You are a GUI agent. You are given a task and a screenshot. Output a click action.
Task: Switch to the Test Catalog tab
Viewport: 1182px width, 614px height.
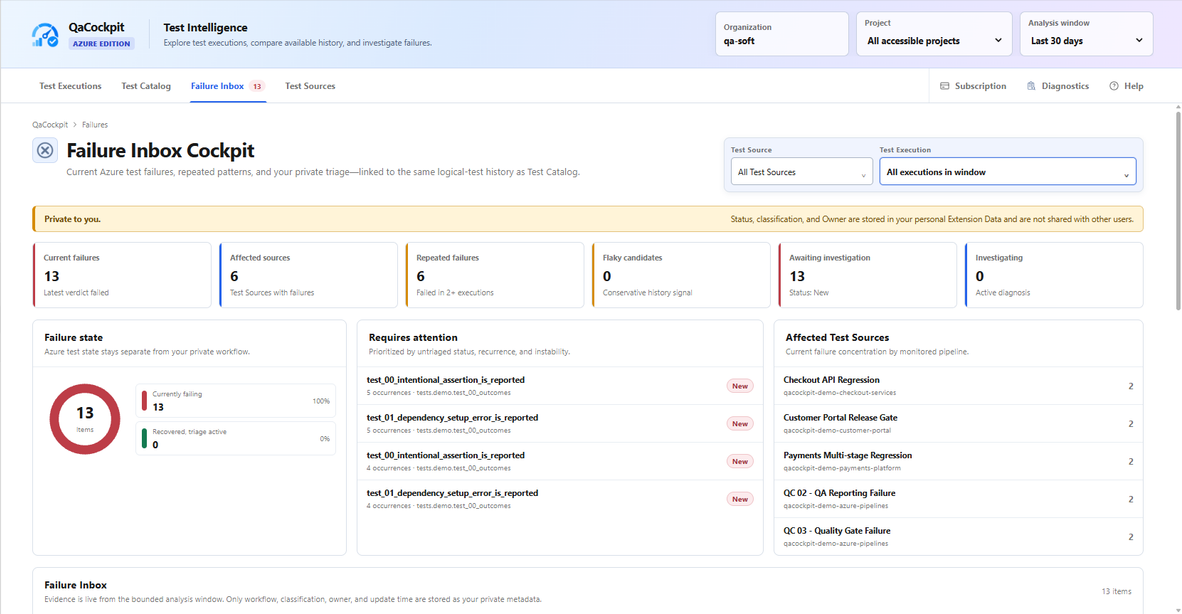point(146,86)
